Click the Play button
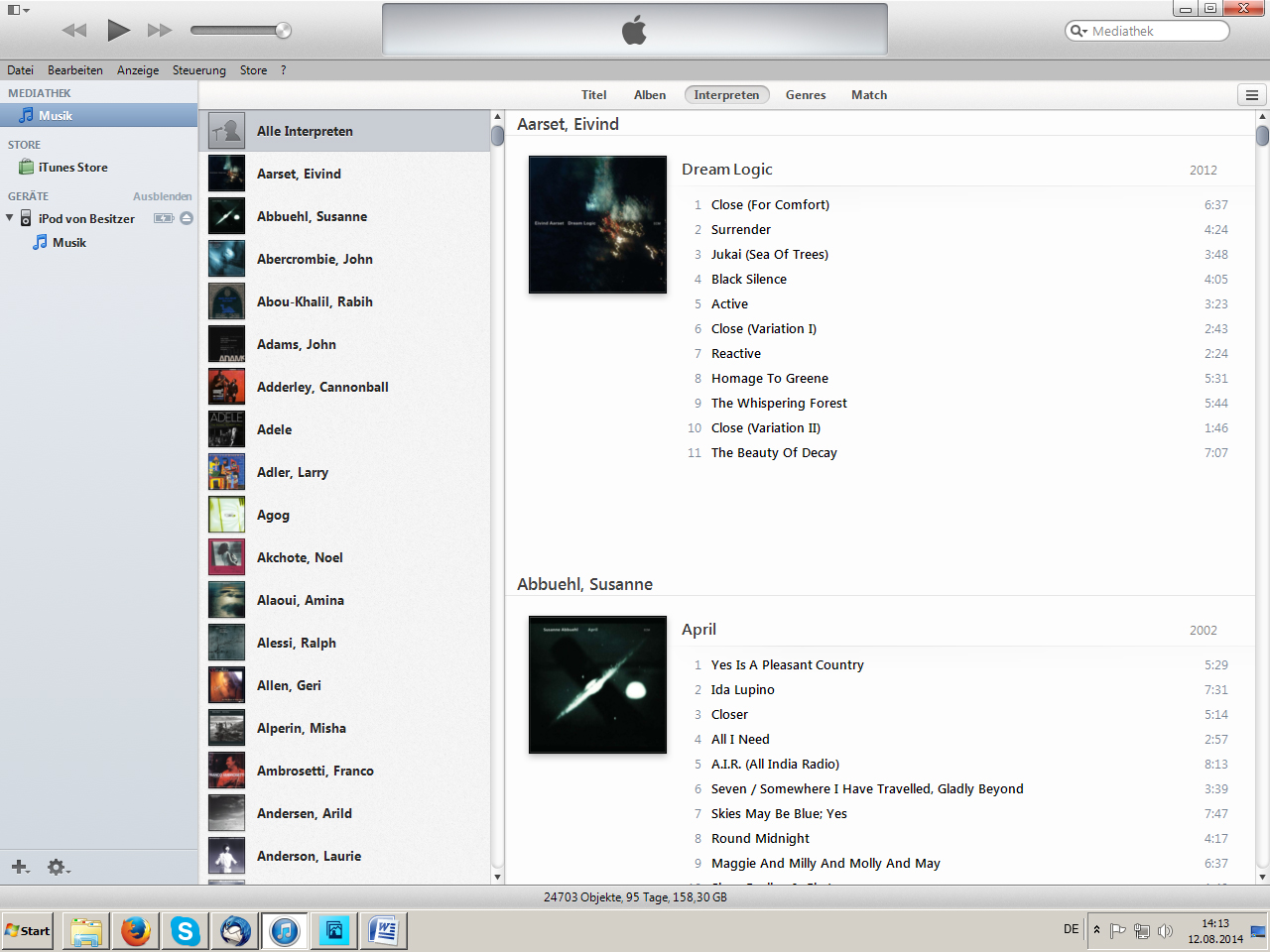The image size is (1270, 952). click(x=118, y=30)
